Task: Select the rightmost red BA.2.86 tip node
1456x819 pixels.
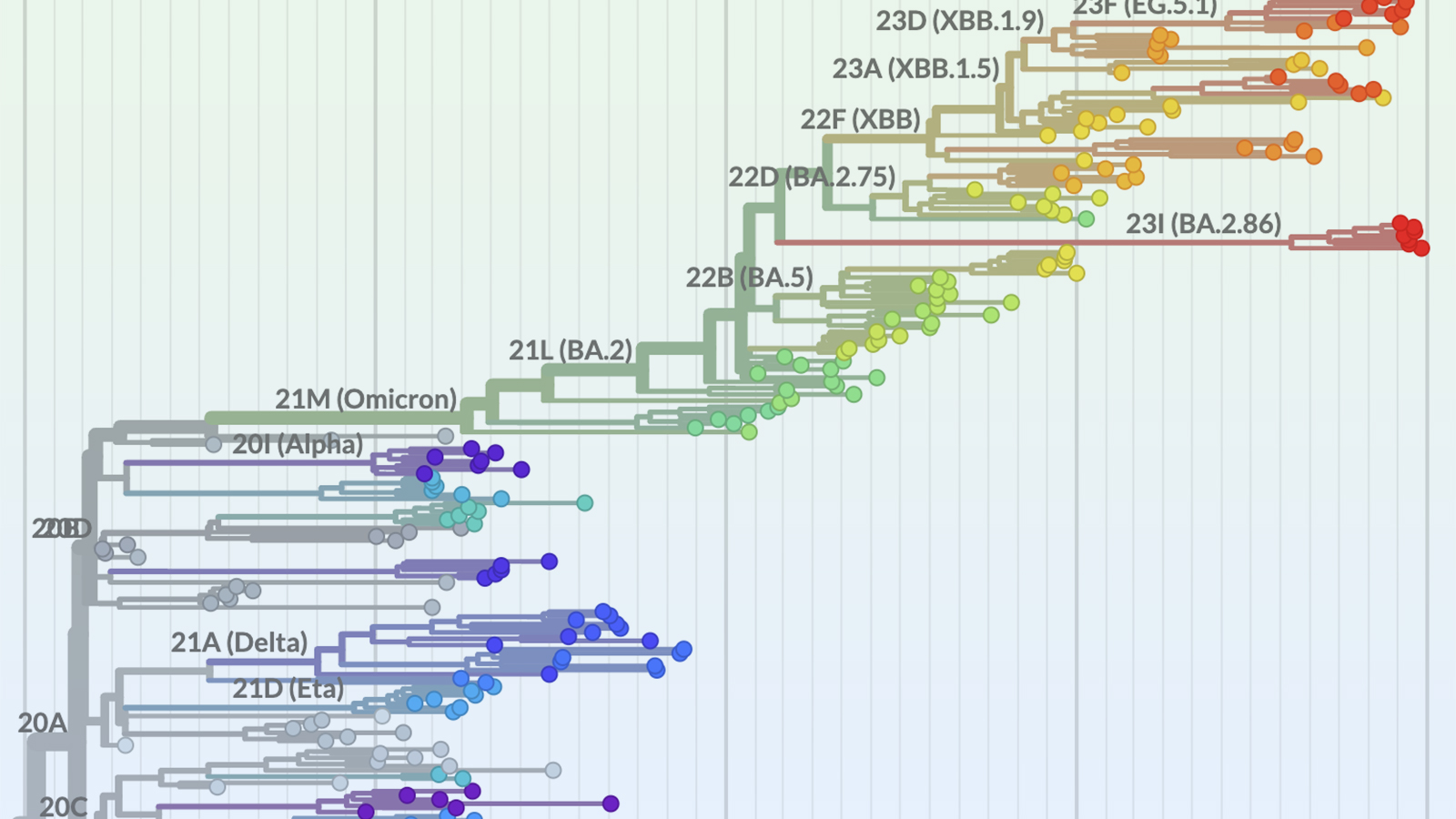Action: (1421, 248)
